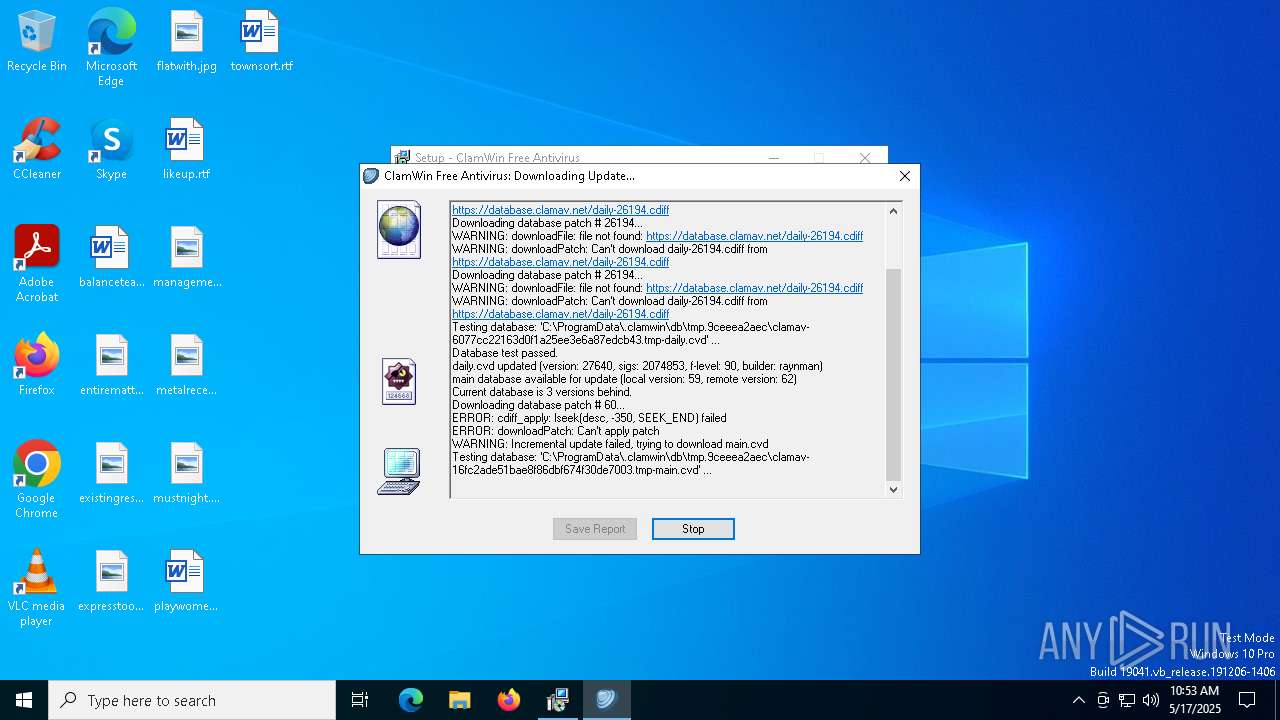
Task: Click Stop to cancel the update
Action: [x=693, y=529]
